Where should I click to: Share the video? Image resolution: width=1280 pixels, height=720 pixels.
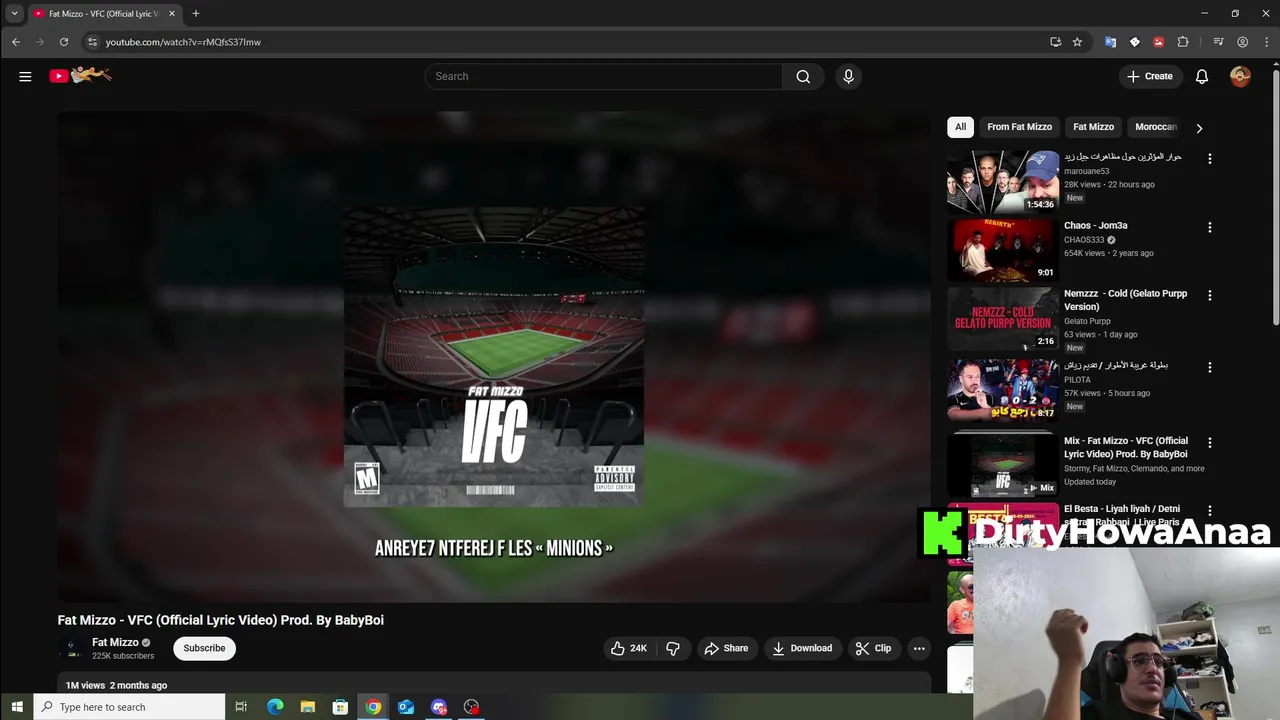point(726,648)
